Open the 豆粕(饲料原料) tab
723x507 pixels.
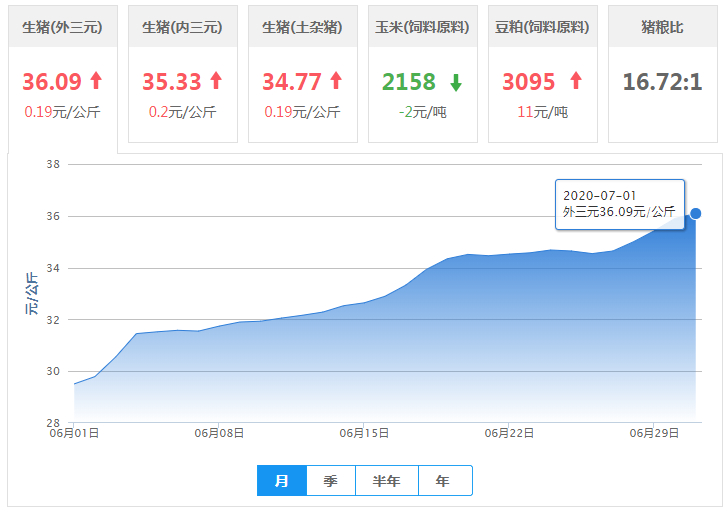click(543, 27)
